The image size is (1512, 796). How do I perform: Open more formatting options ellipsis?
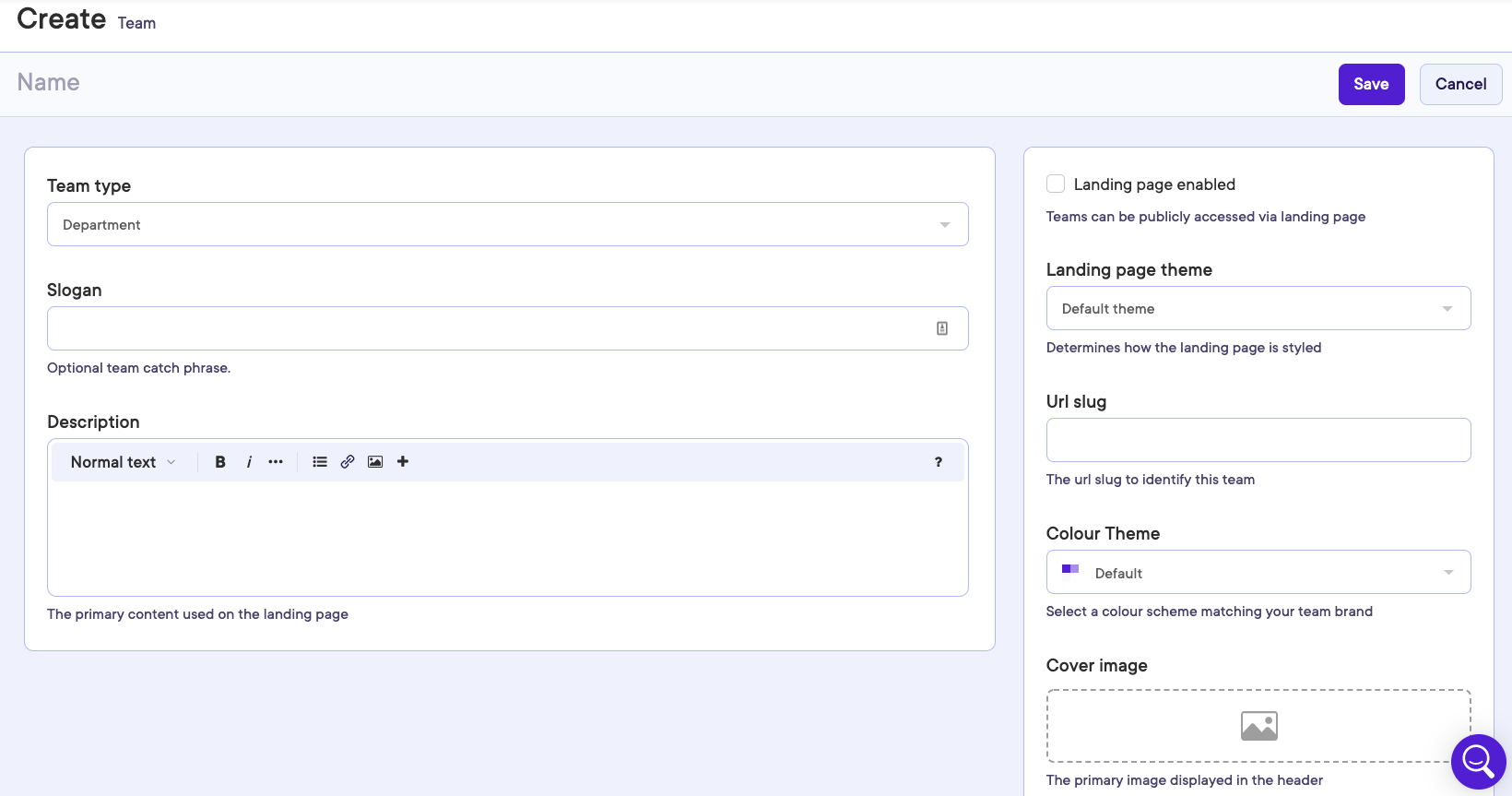click(x=276, y=462)
